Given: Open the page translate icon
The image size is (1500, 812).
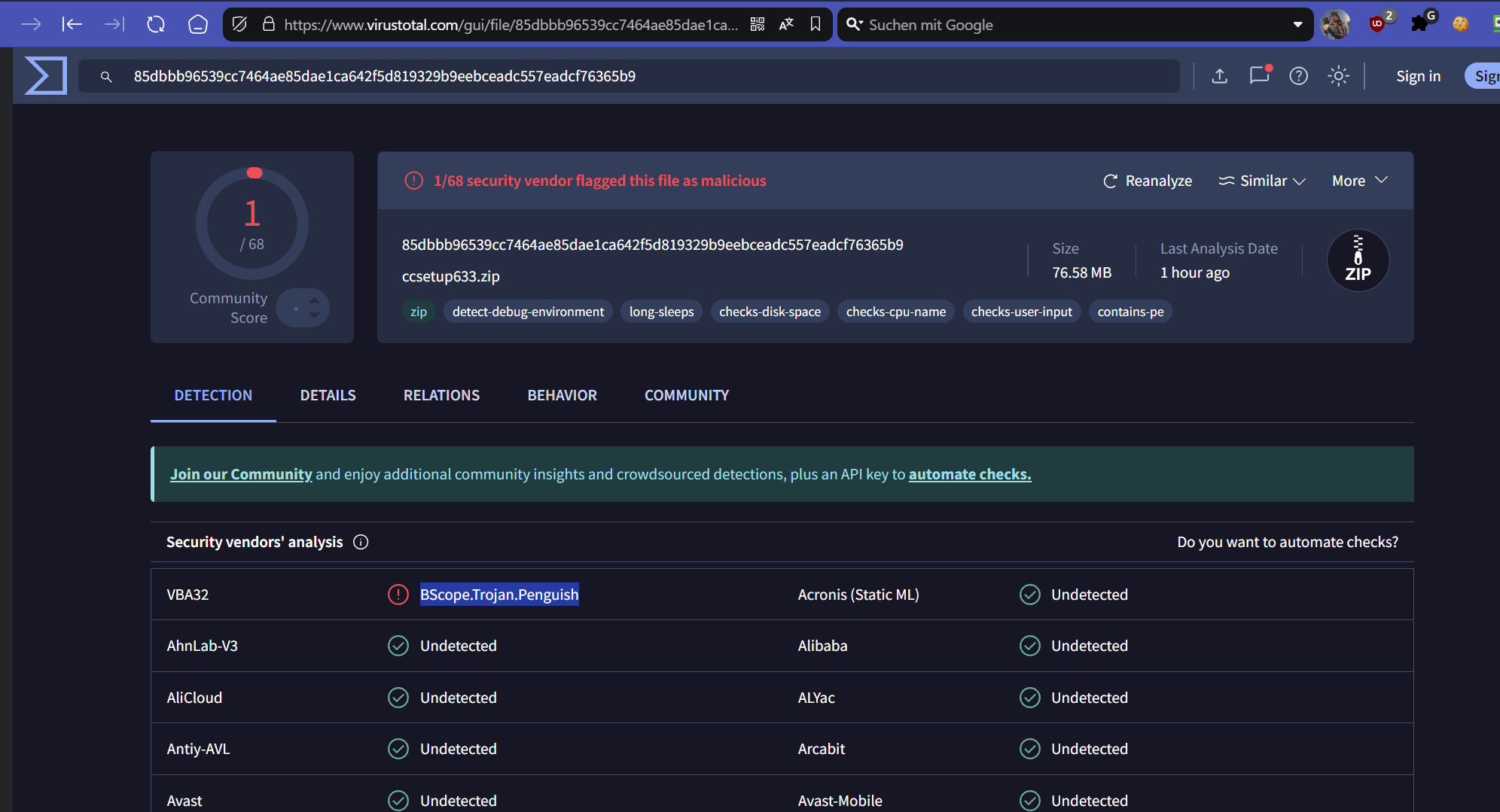Looking at the screenshot, I should 786,24.
